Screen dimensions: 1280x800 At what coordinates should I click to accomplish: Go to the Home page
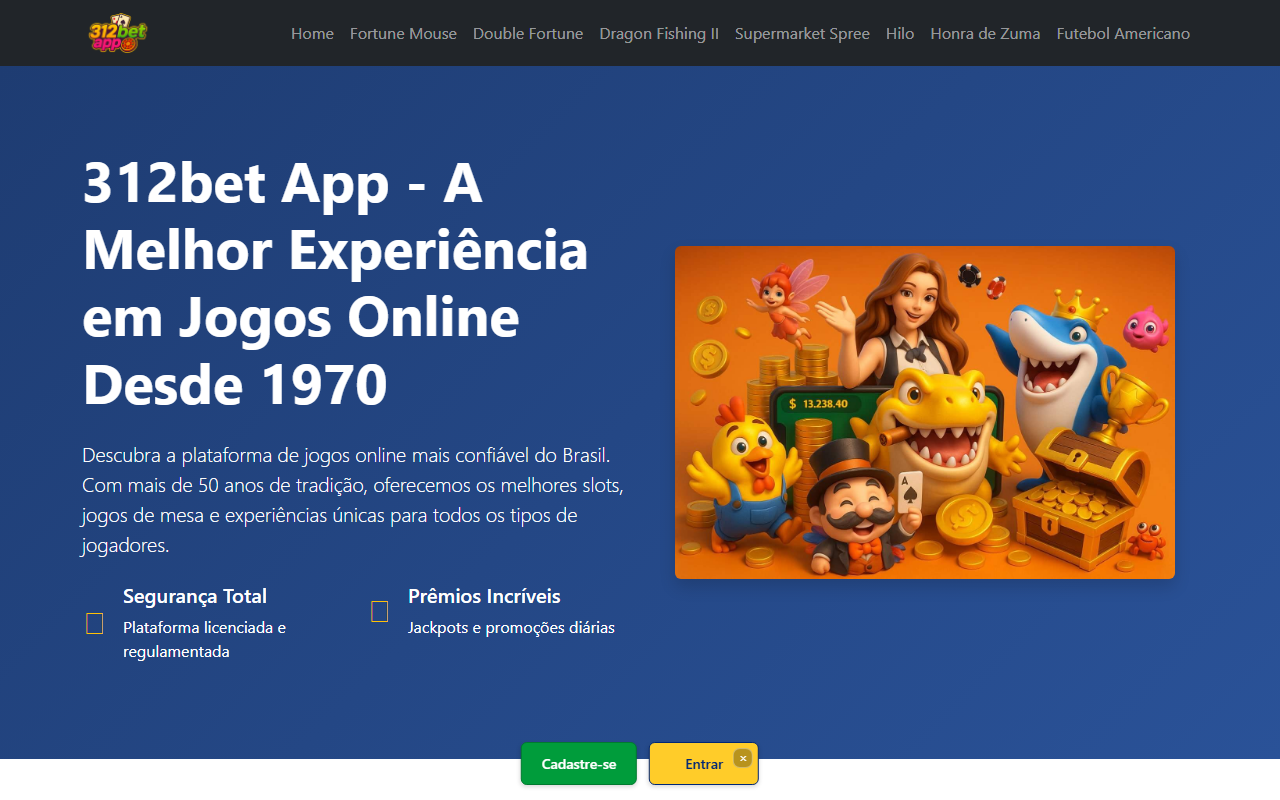tap(312, 33)
